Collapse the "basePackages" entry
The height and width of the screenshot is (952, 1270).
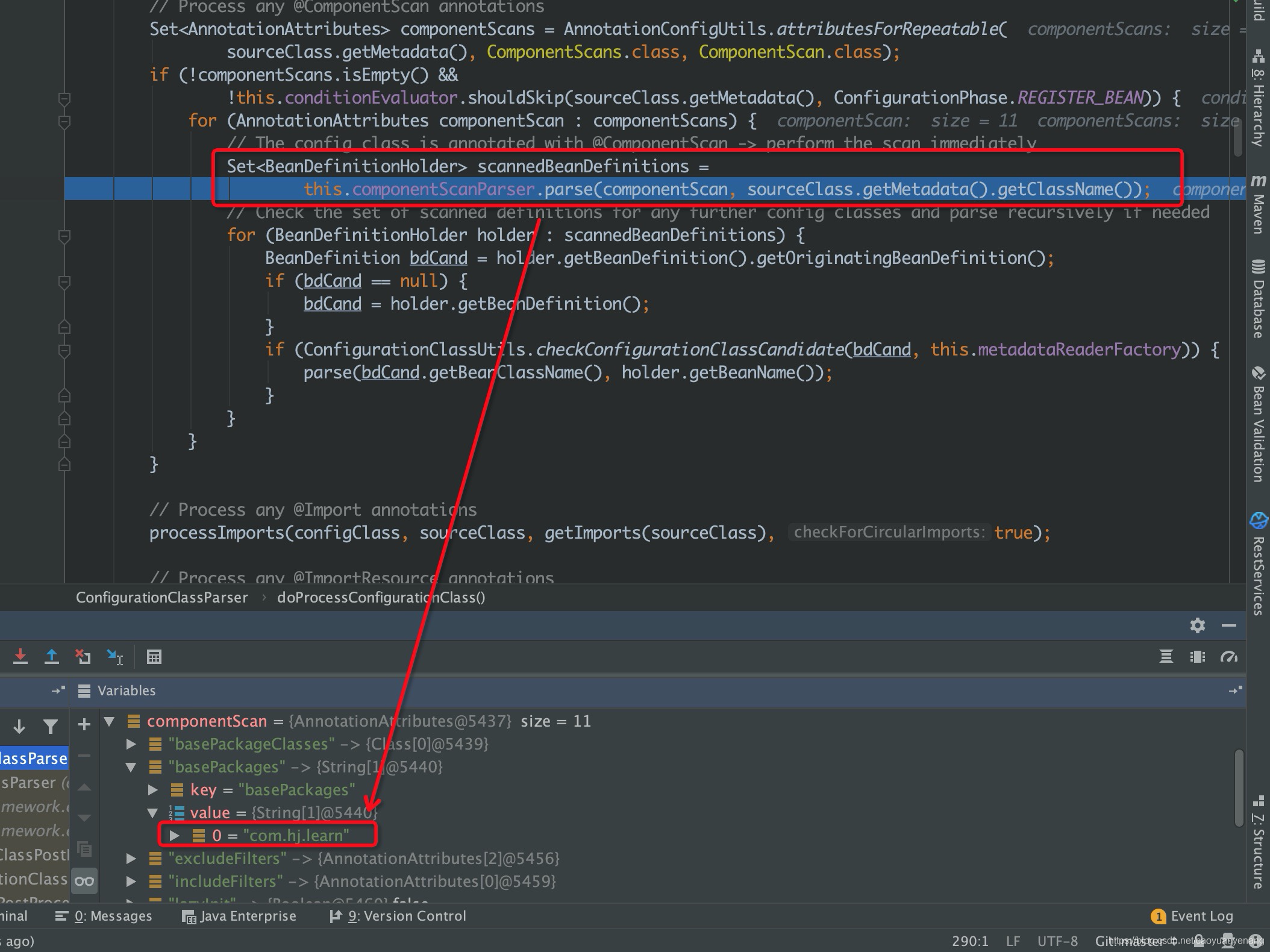[131, 767]
